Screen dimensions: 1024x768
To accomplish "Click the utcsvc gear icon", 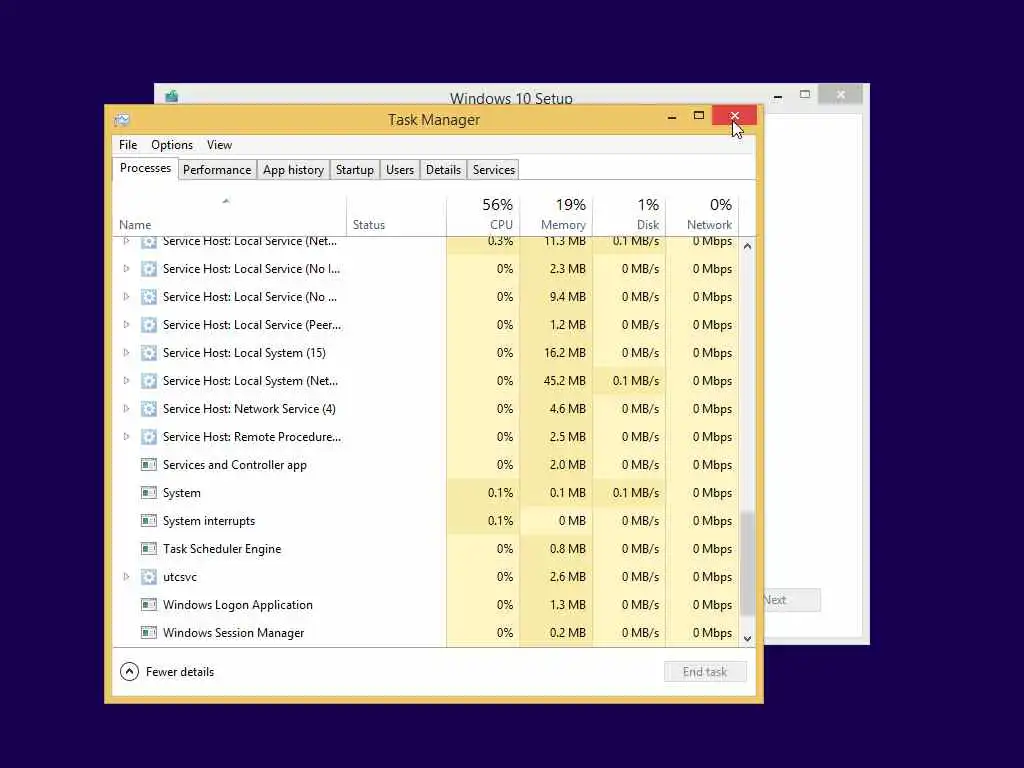I will click(x=149, y=577).
